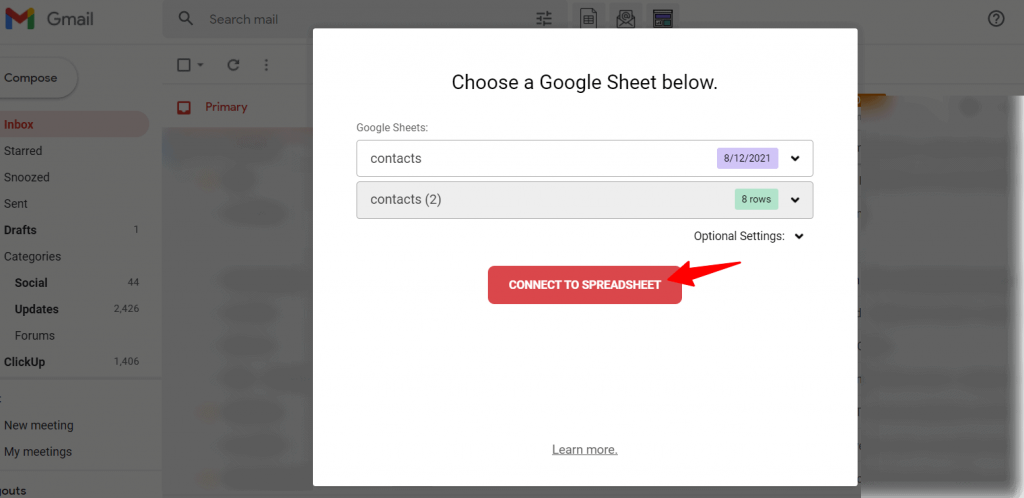The height and width of the screenshot is (498, 1024).
Task: Expand Optional Settings chevron
Action: coord(799,237)
